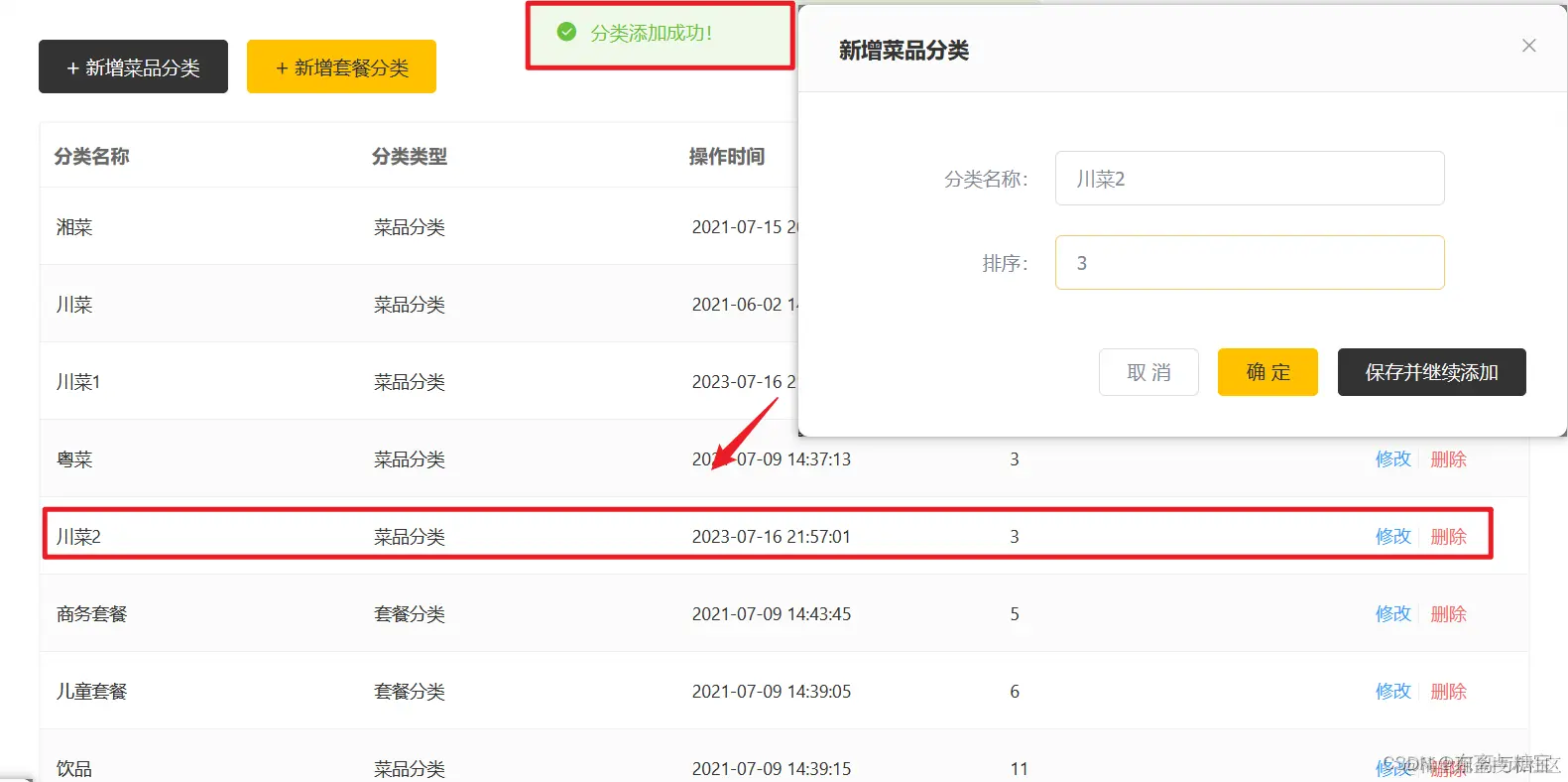Click sort value 5 in 商务套餐 row
Screen dimensions: 1568x782
1015,614
